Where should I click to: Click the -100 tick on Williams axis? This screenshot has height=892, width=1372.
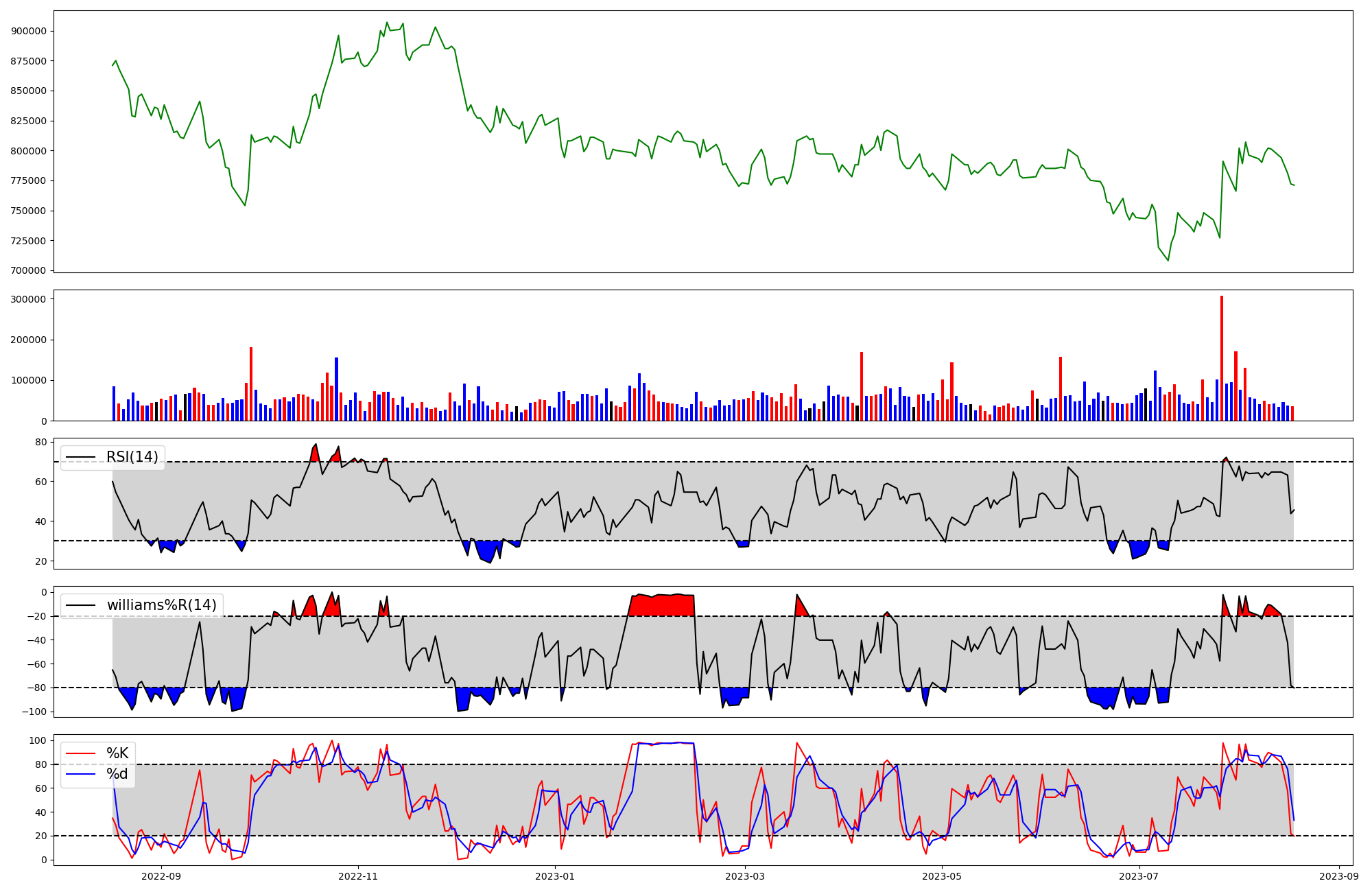pos(34,712)
